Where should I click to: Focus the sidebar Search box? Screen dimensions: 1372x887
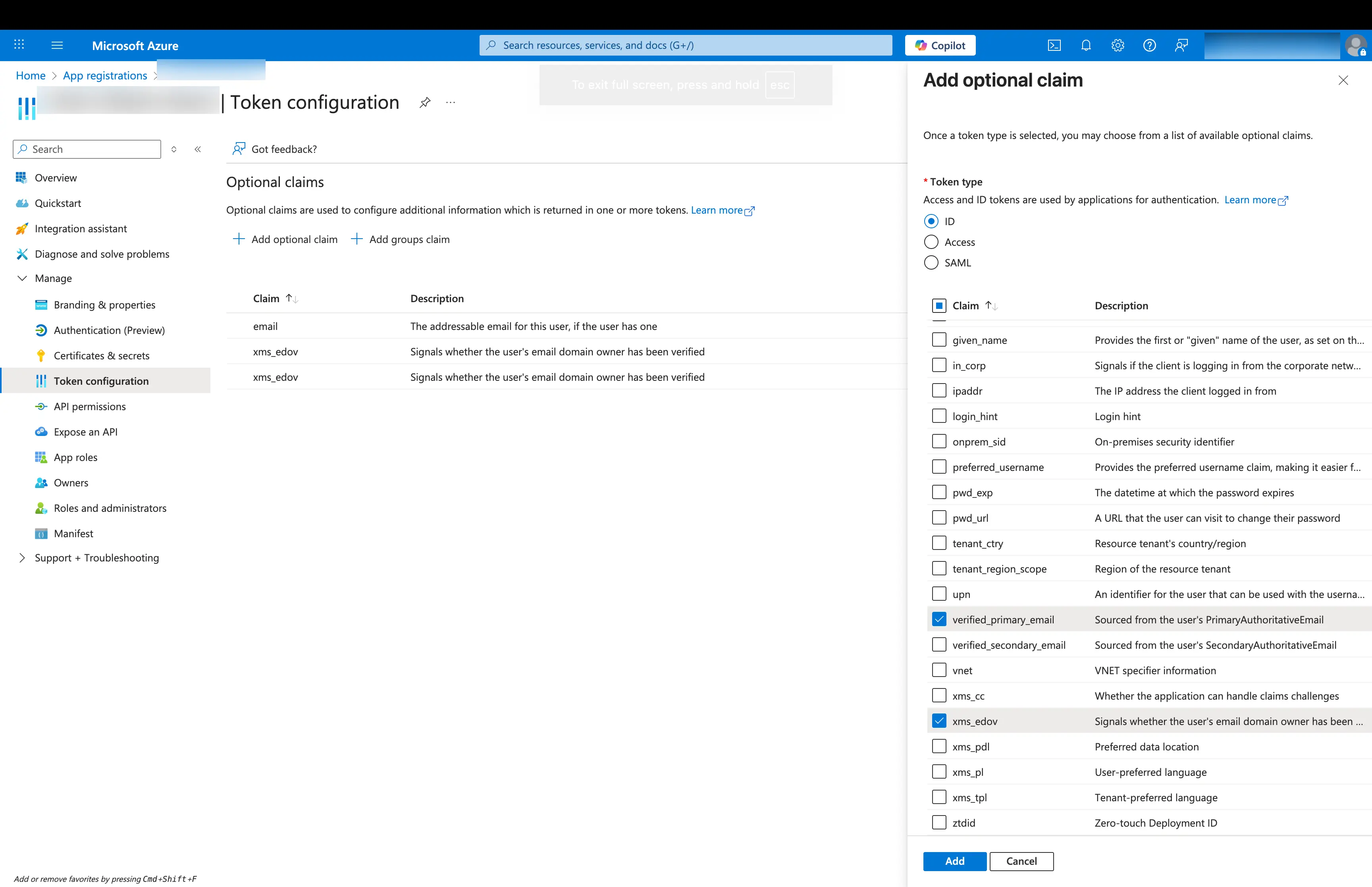pos(87,149)
